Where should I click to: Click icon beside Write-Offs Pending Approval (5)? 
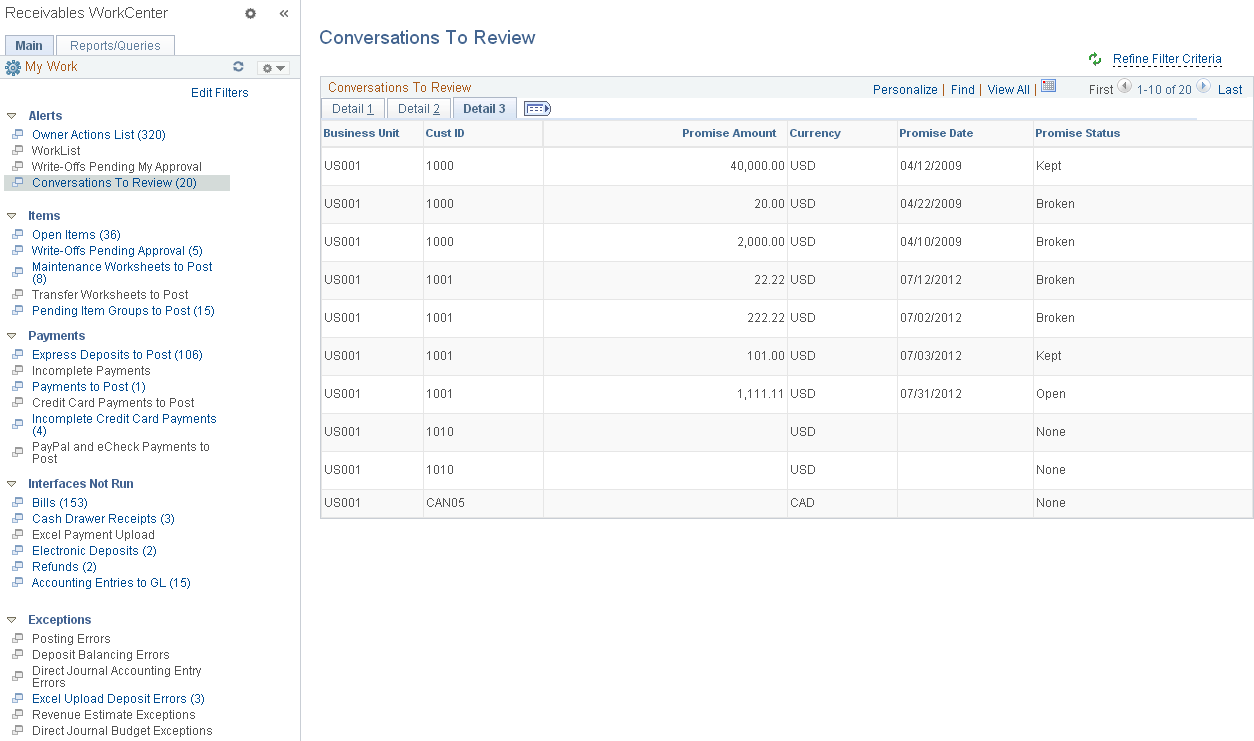click(x=17, y=250)
